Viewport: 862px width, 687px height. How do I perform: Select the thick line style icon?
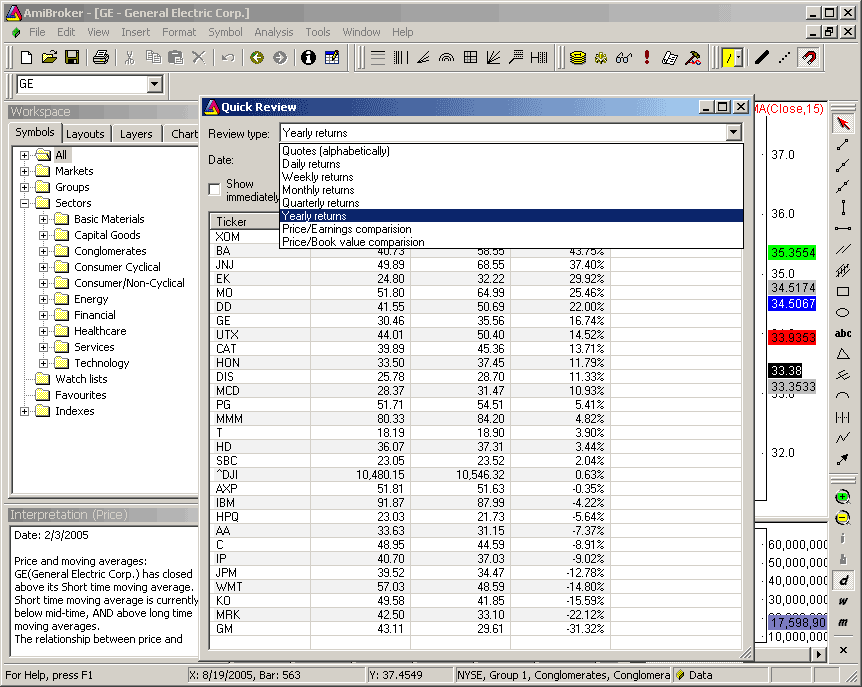[x=761, y=57]
